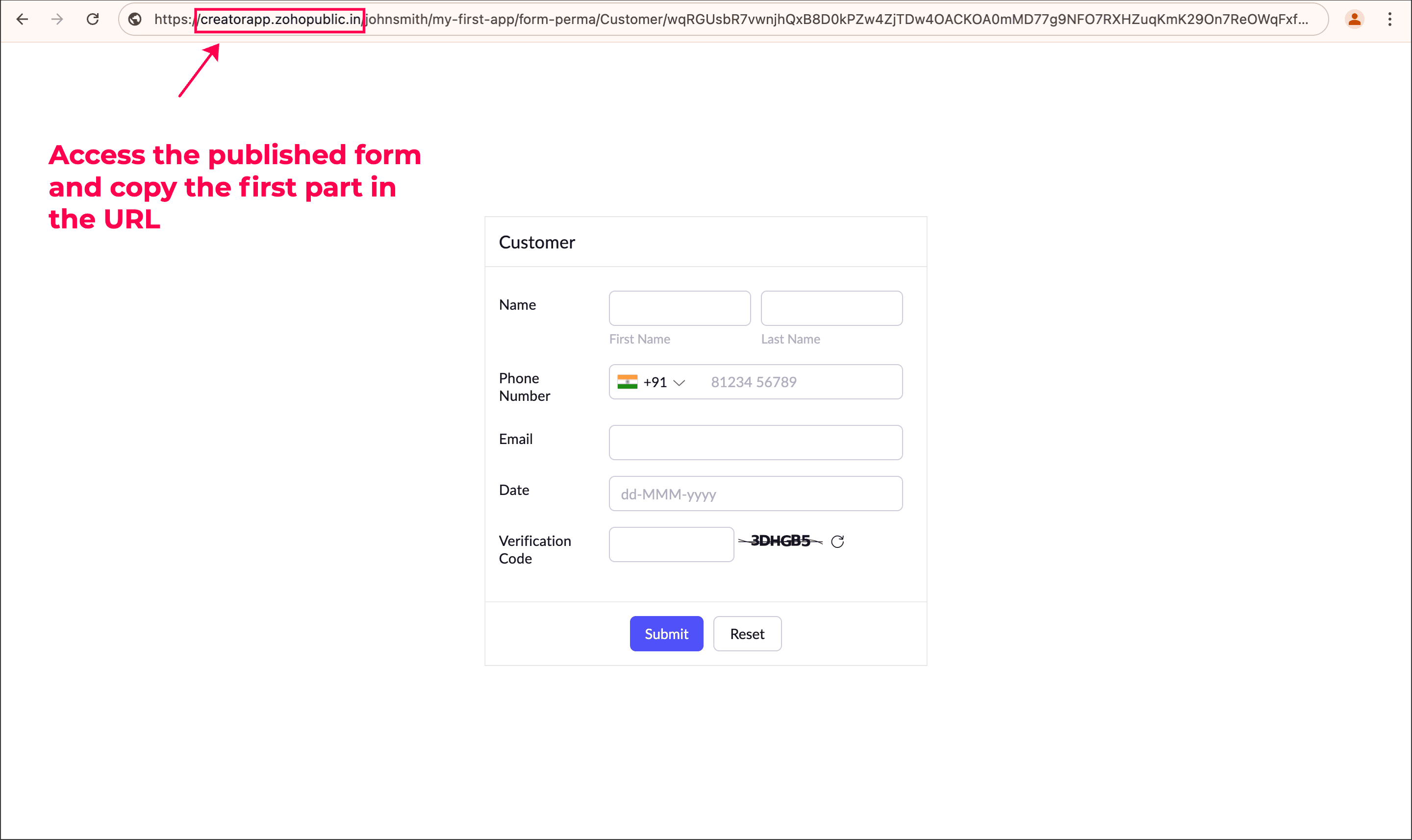Focus the Last Name input field
1412x840 pixels.
coord(831,308)
